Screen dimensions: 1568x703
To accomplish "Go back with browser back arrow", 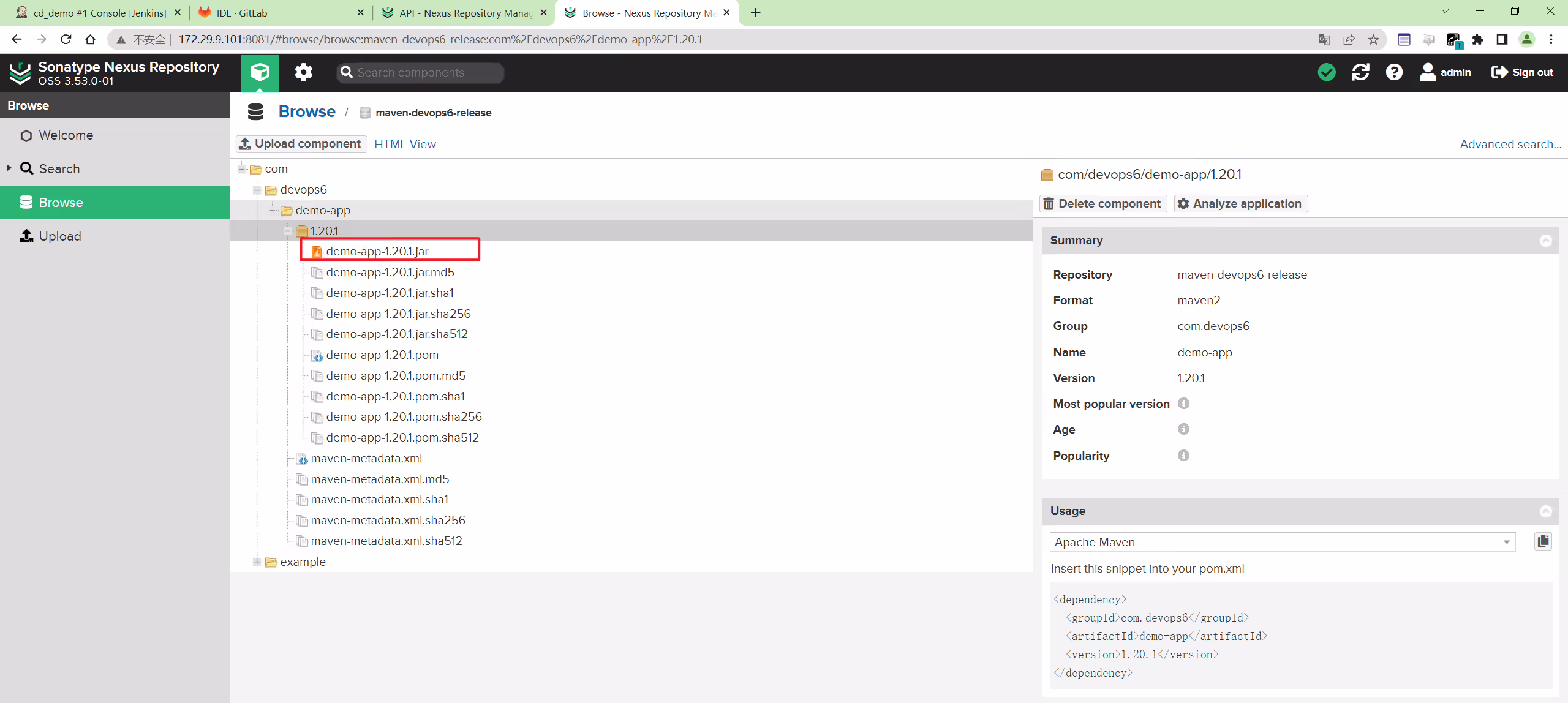I will click(x=17, y=39).
